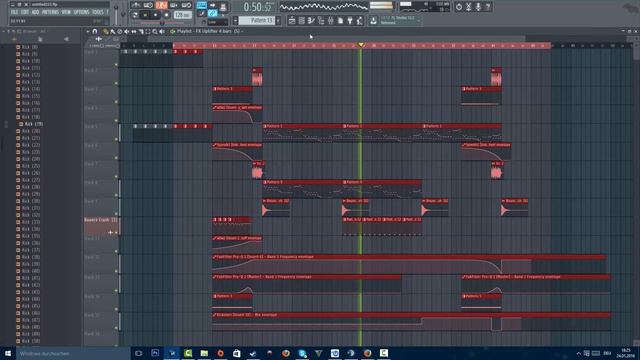Toggle the metronome icon
Screen dimensions: 640x360
(x=136, y=5)
